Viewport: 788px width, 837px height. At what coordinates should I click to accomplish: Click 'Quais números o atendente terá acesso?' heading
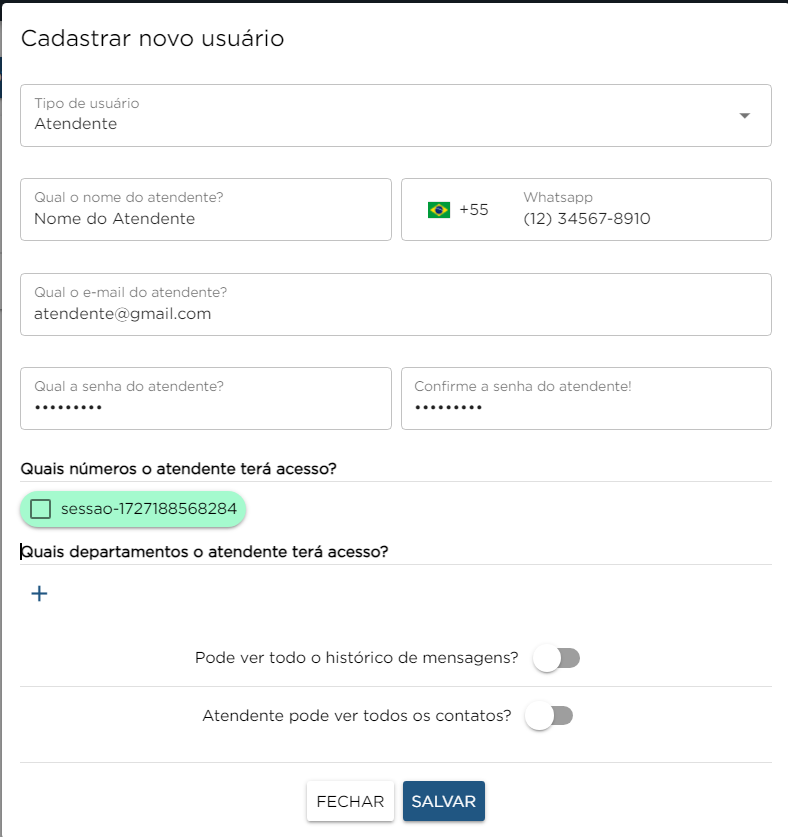point(193,468)
